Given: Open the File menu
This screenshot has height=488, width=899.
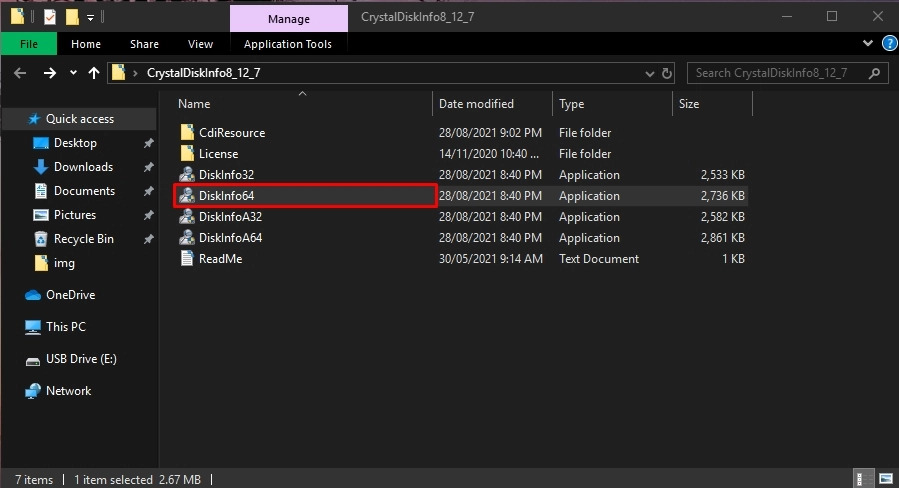Looking at the screenshot, I should coord(29,44).
